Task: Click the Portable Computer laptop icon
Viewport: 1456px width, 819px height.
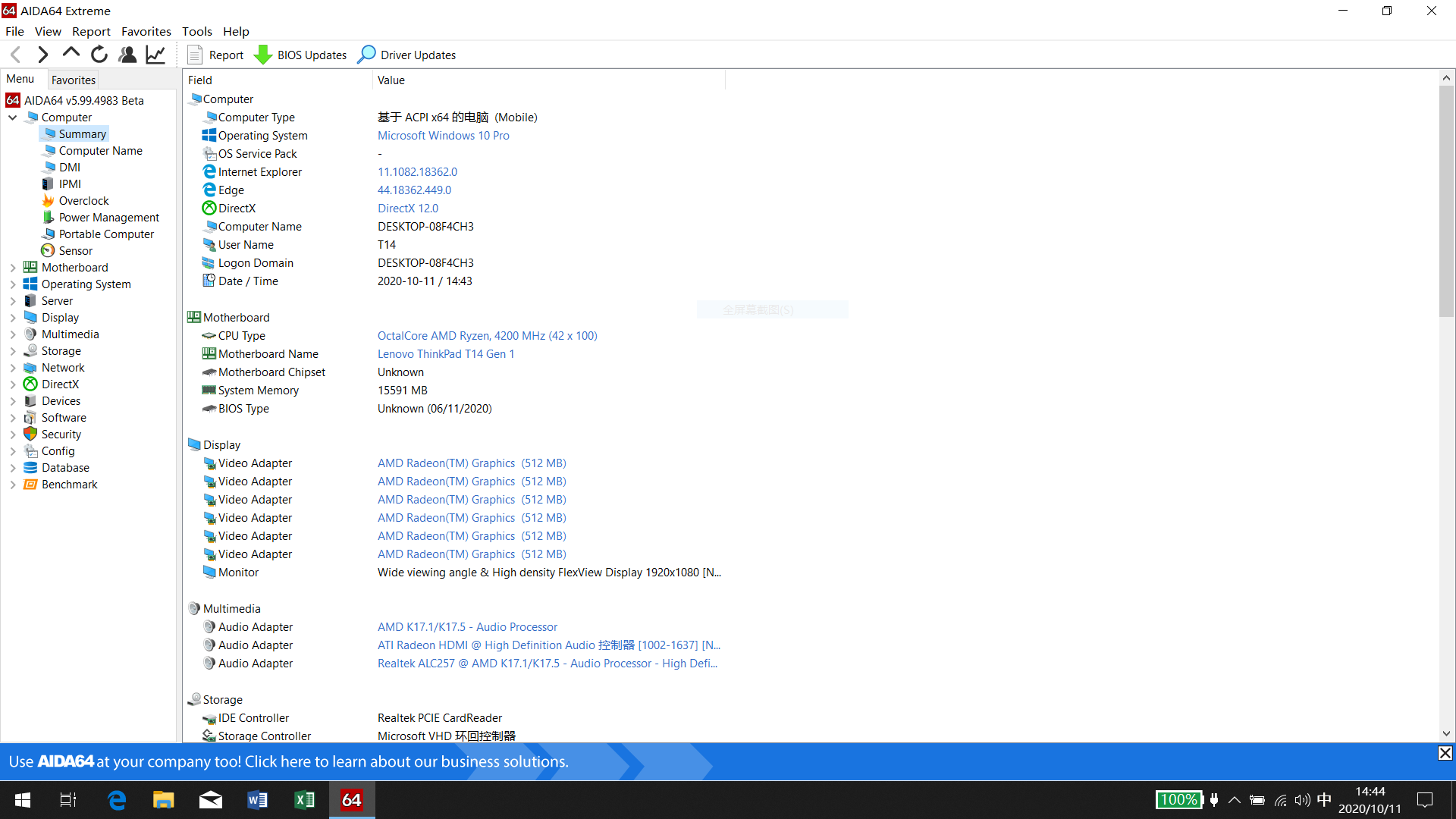Action: point(49,234)
